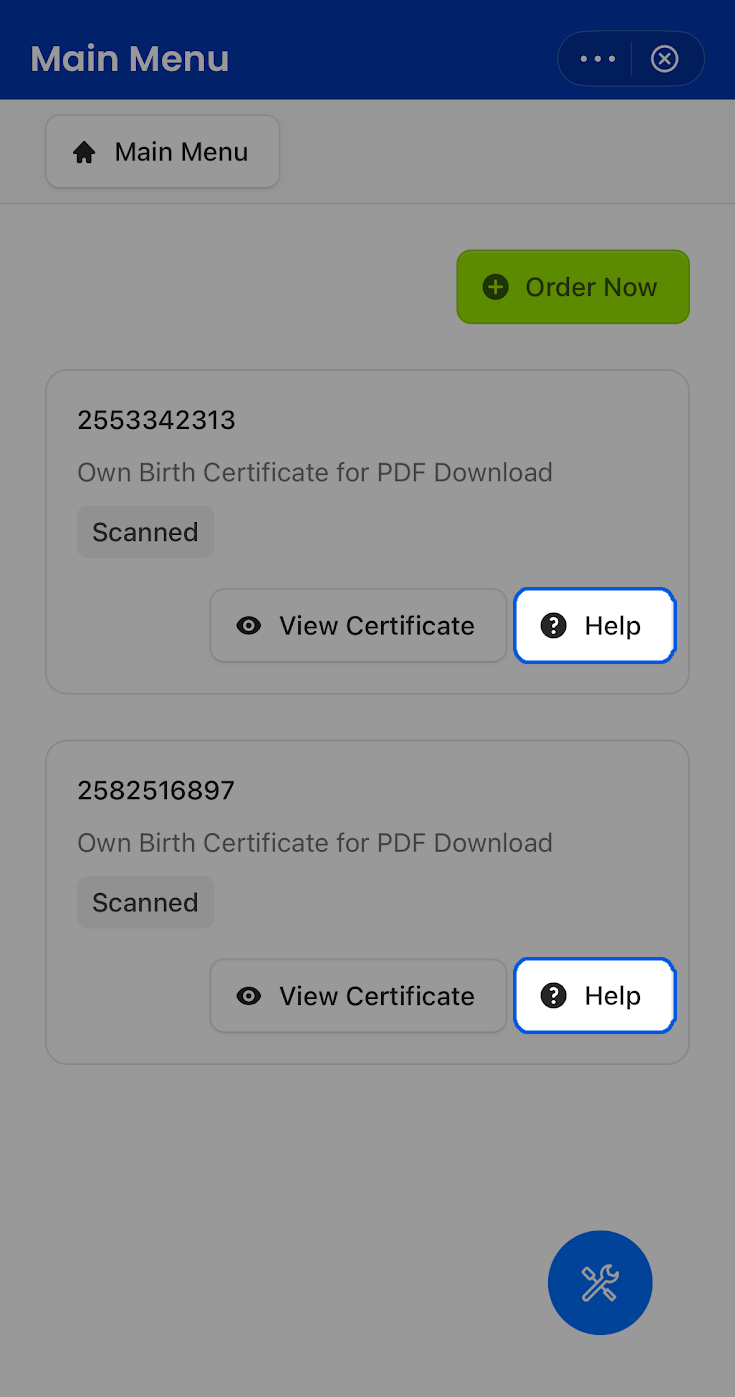
Task: Click eye icon on order 2582516897
Action: (x=249, y=996)
